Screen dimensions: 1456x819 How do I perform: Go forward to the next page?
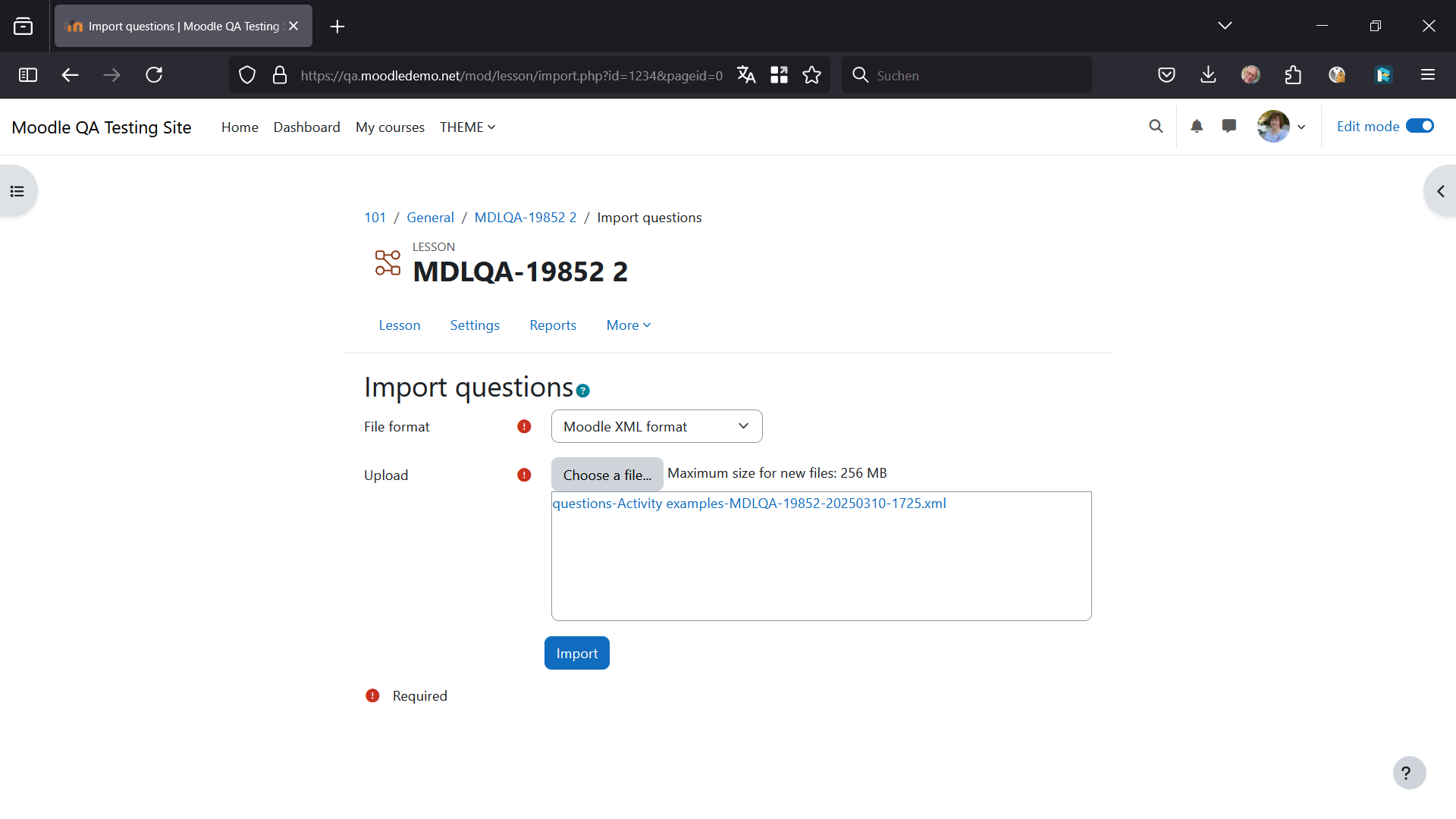pos(111,75)
